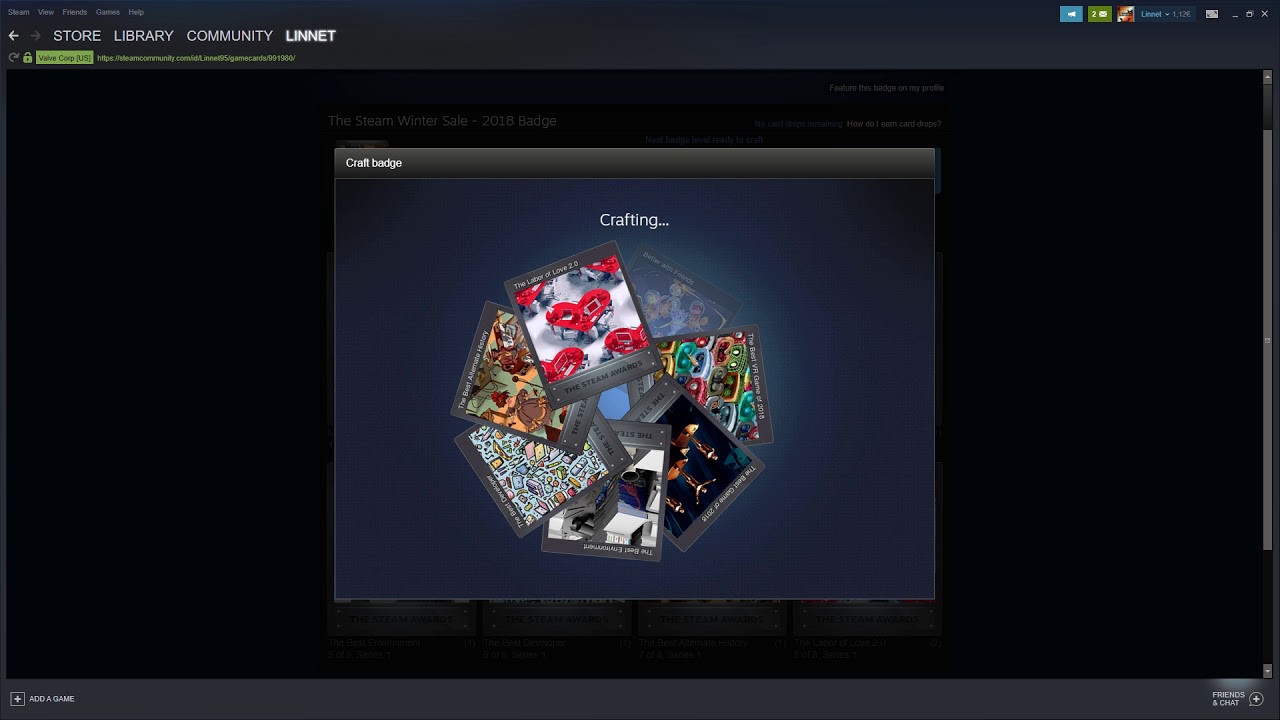1280x720 pixels.
Task: Enter Big Picture mode
Action: pyautogui.click(x=1212, y=14)
